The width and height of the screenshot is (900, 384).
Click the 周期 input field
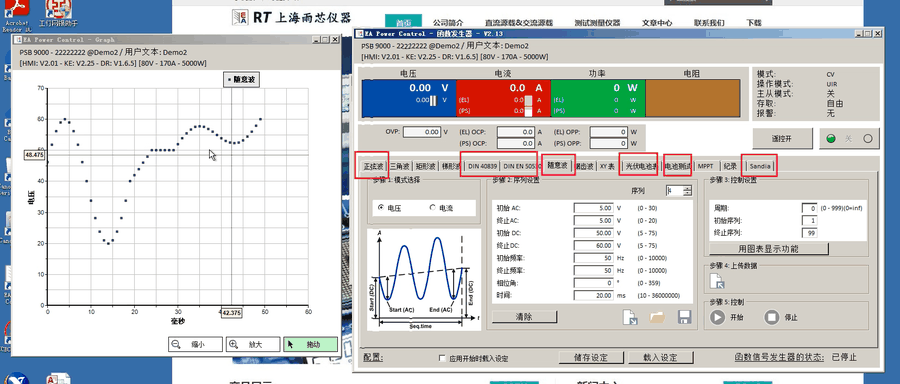(809, 208)
